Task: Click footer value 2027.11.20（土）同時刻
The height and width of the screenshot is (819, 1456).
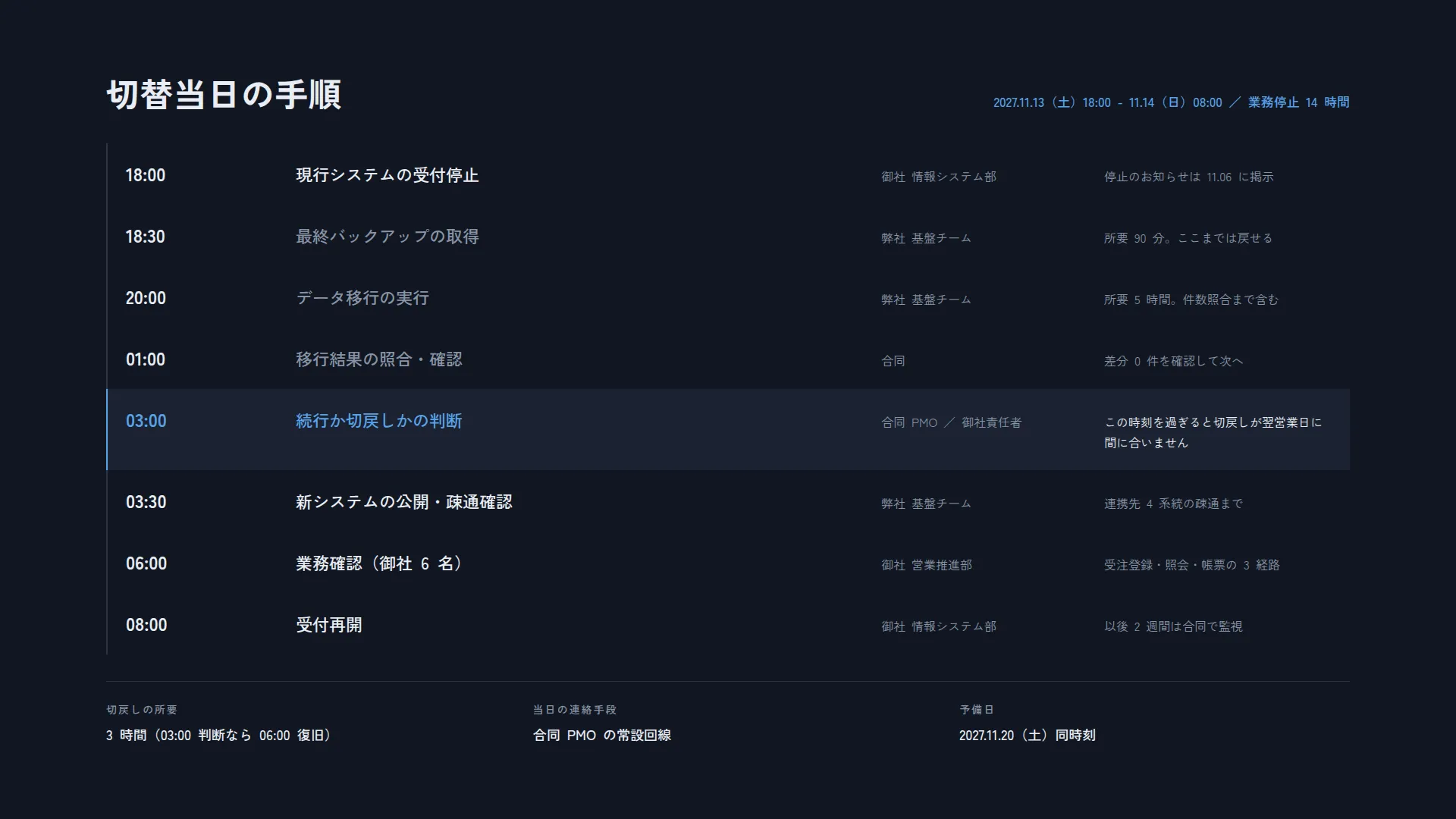Action: [1028, 735]
